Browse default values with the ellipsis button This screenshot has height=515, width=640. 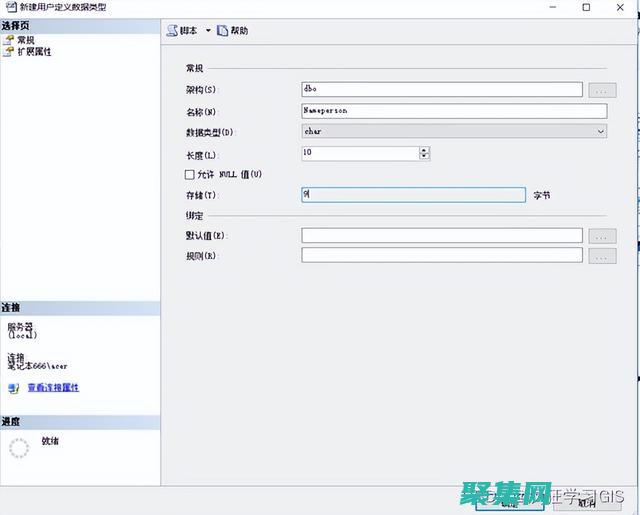pyautogui.click(x=602, y=236)
